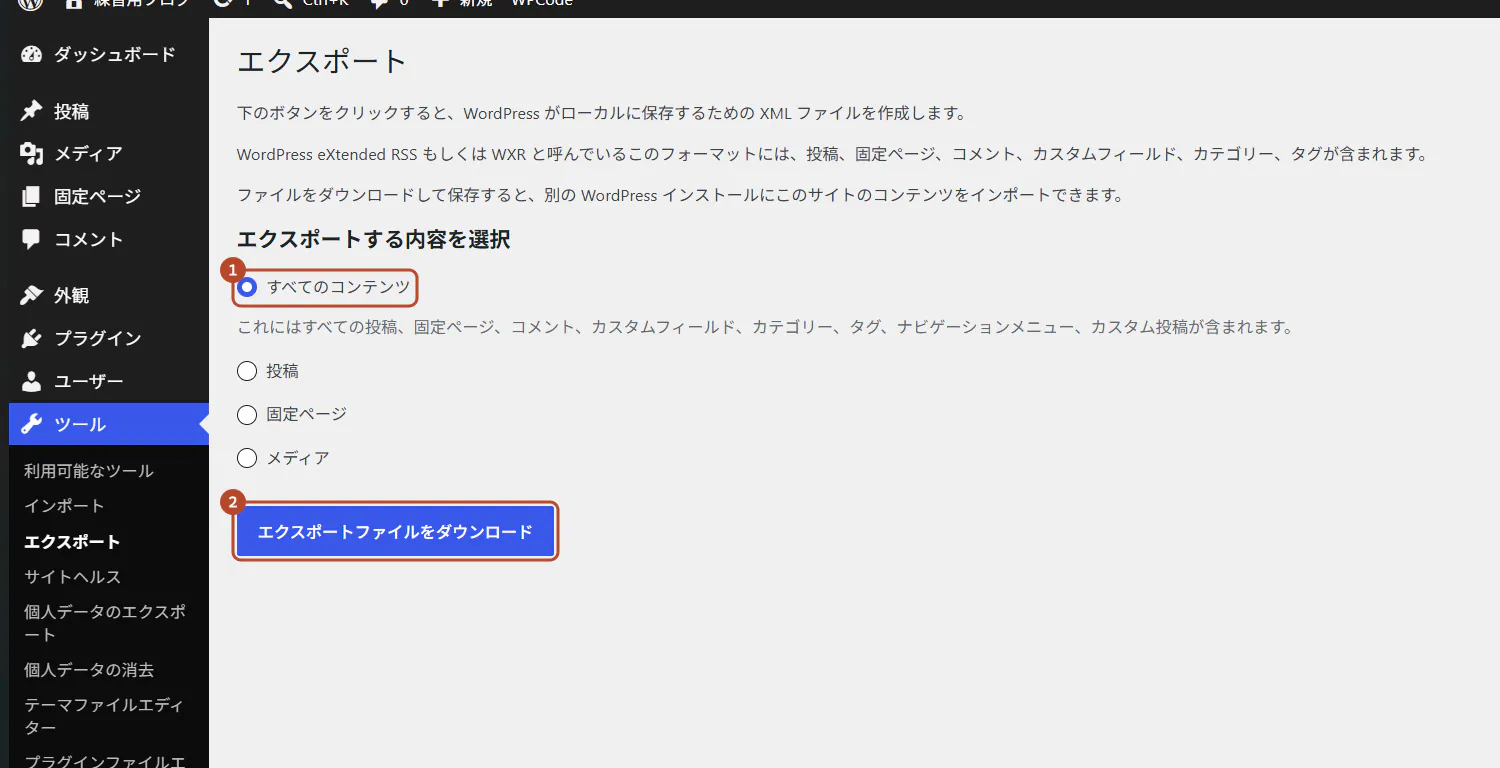Go to the インポート submenu item
1500x768 pixels.
pyautogui.click(x=64, y=506)
